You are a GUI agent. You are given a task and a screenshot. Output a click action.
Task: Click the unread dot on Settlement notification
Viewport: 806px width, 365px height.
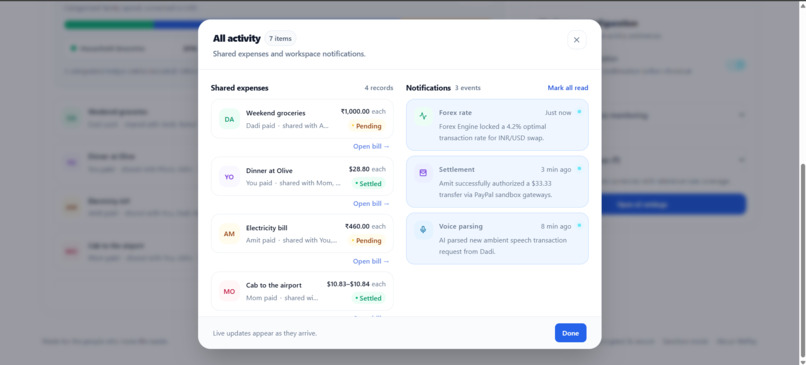(579, 169)
